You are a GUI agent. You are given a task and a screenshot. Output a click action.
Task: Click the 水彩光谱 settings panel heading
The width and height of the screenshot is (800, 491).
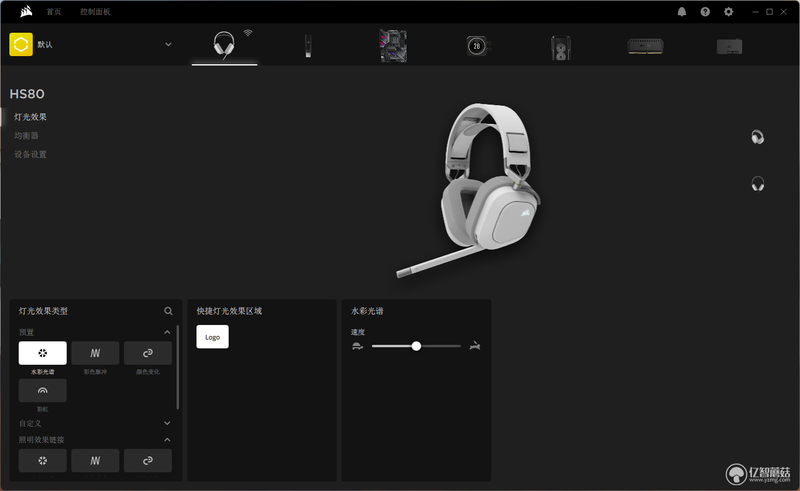tap(367, 311)
